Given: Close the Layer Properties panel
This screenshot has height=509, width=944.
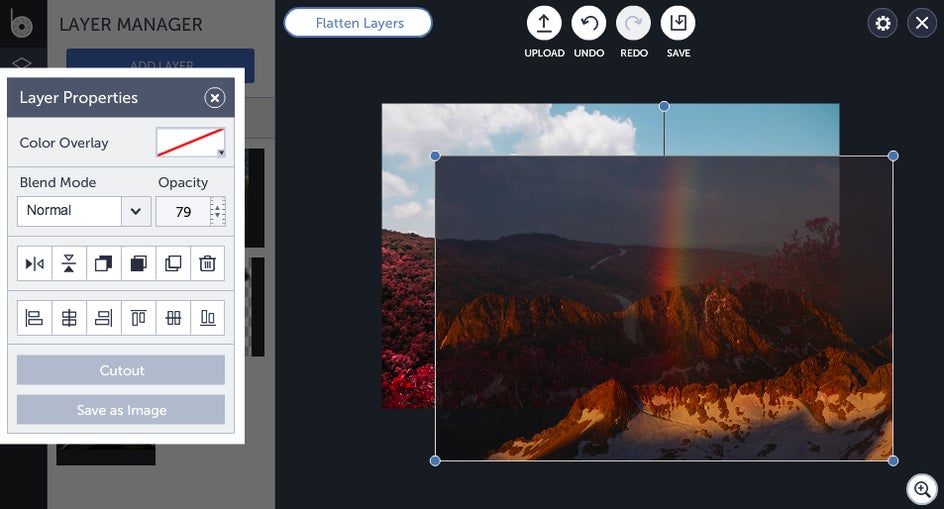Looking at the screenshot, I should [215, 98].
